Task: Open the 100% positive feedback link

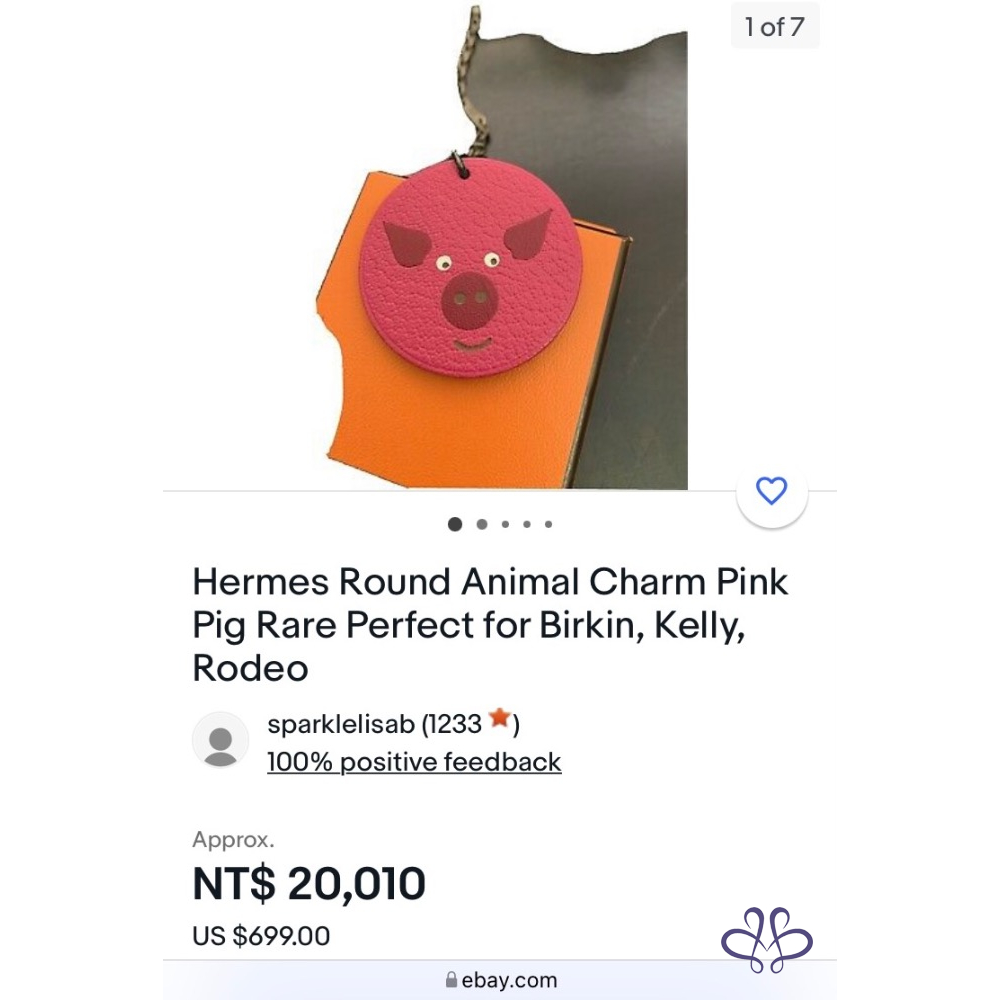Action: (x=414, y=762)
